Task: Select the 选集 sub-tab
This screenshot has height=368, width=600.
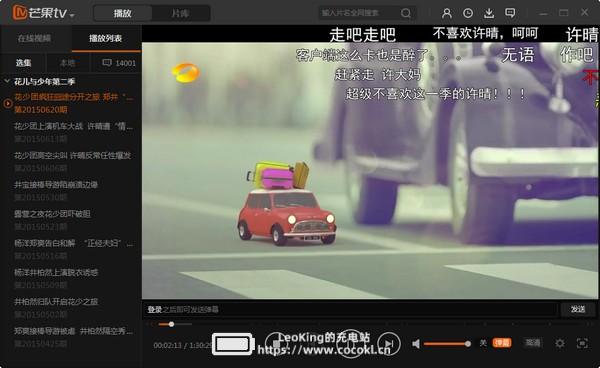Action: click(x=23, y=63)
